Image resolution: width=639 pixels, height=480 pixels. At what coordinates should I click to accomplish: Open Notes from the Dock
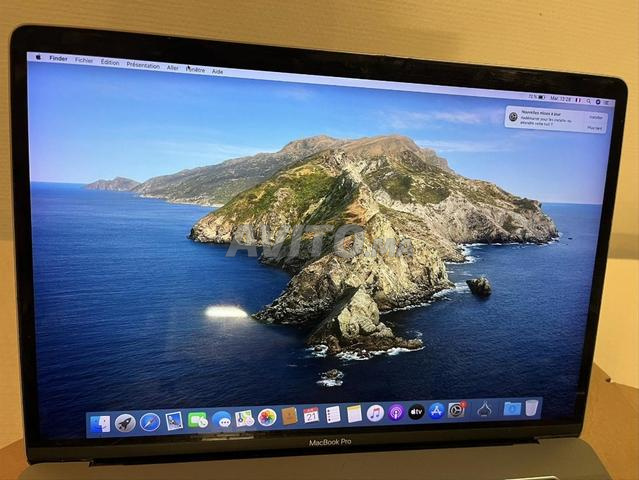point(354,414)
